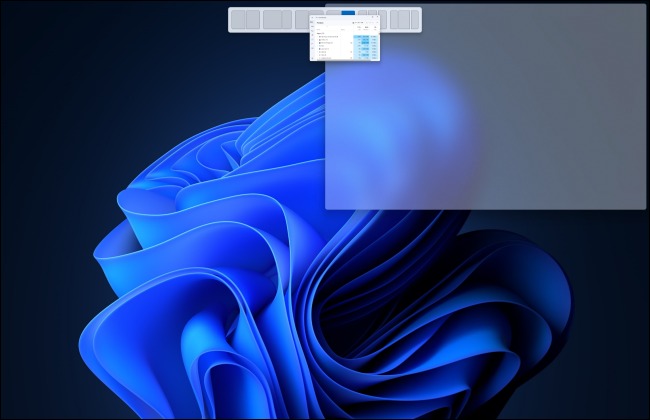
Task: Sort by CPU column header in Task Manager
Action: point(359,28)
